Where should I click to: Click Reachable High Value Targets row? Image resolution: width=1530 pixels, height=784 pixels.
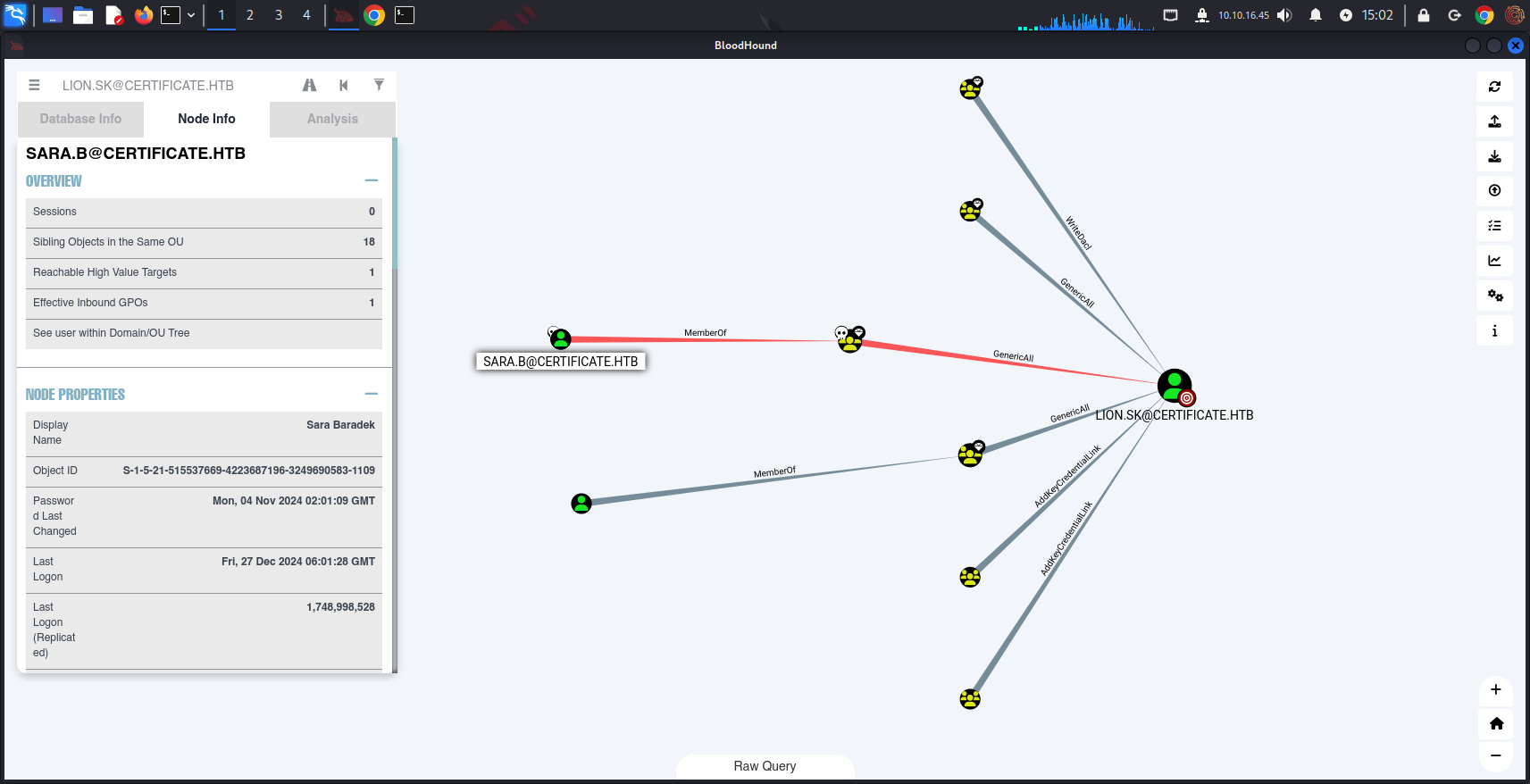tap(204, 272)
